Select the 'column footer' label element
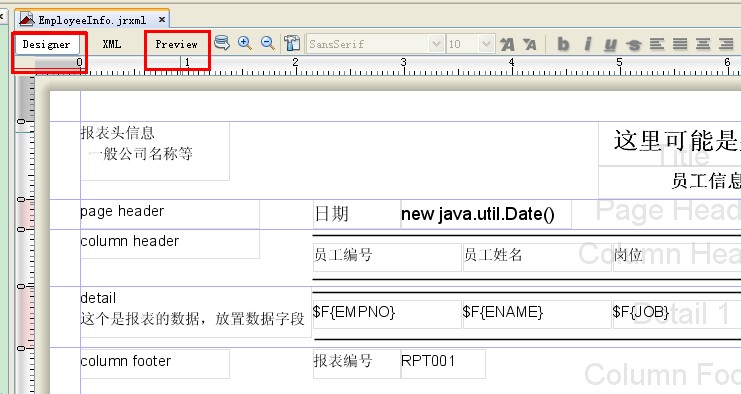The height and width of the screenshot is (394, 741). coord(155,364)
